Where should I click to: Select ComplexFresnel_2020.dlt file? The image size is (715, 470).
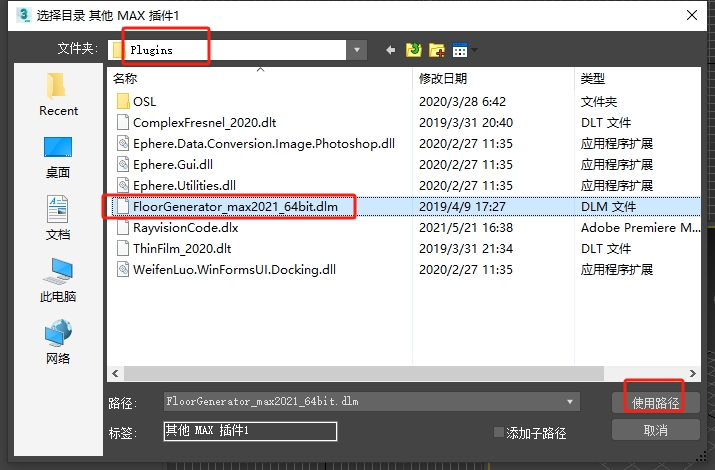point(204,123)
